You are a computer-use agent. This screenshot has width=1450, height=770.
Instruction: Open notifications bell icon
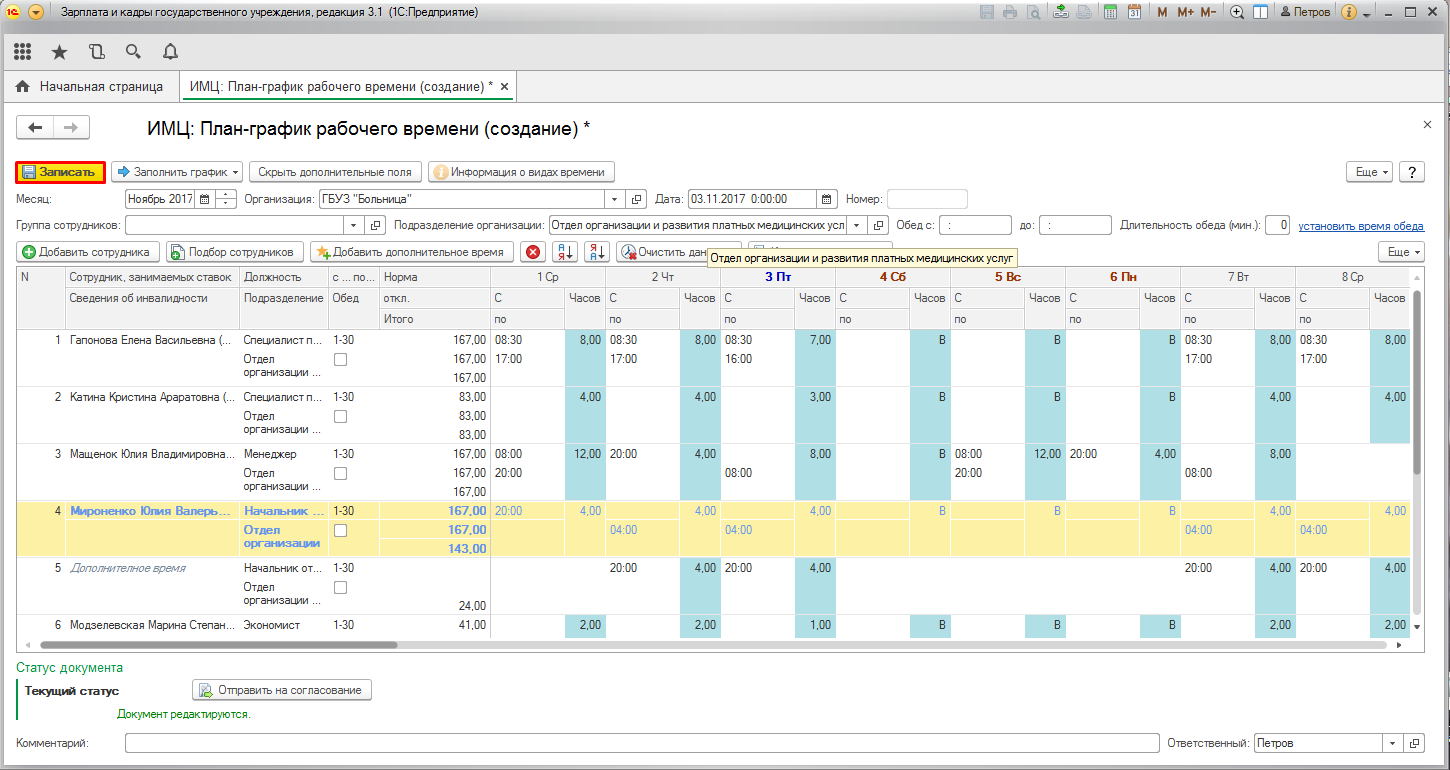coord(170,51)
